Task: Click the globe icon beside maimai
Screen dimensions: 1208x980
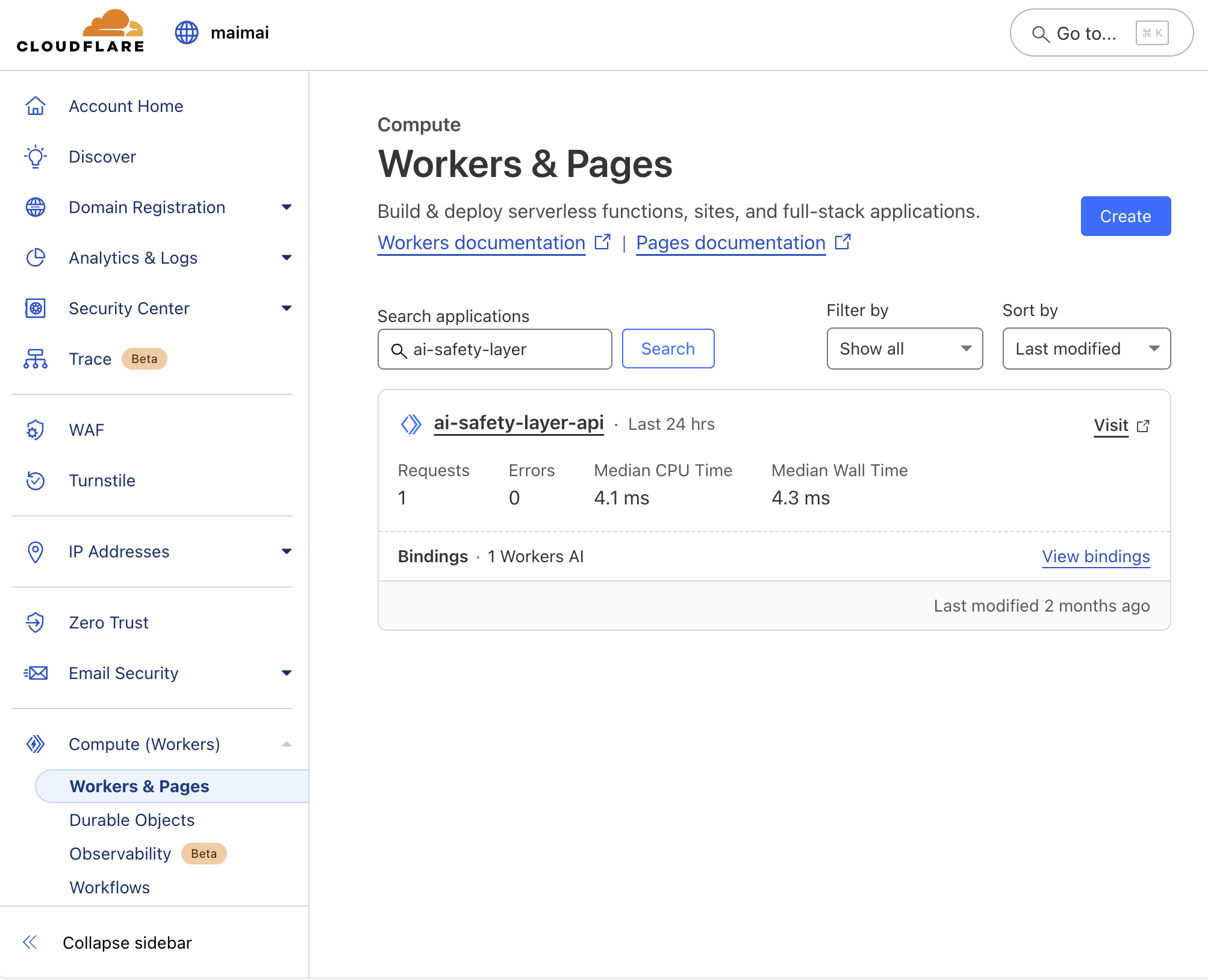Action: (187, 33)
